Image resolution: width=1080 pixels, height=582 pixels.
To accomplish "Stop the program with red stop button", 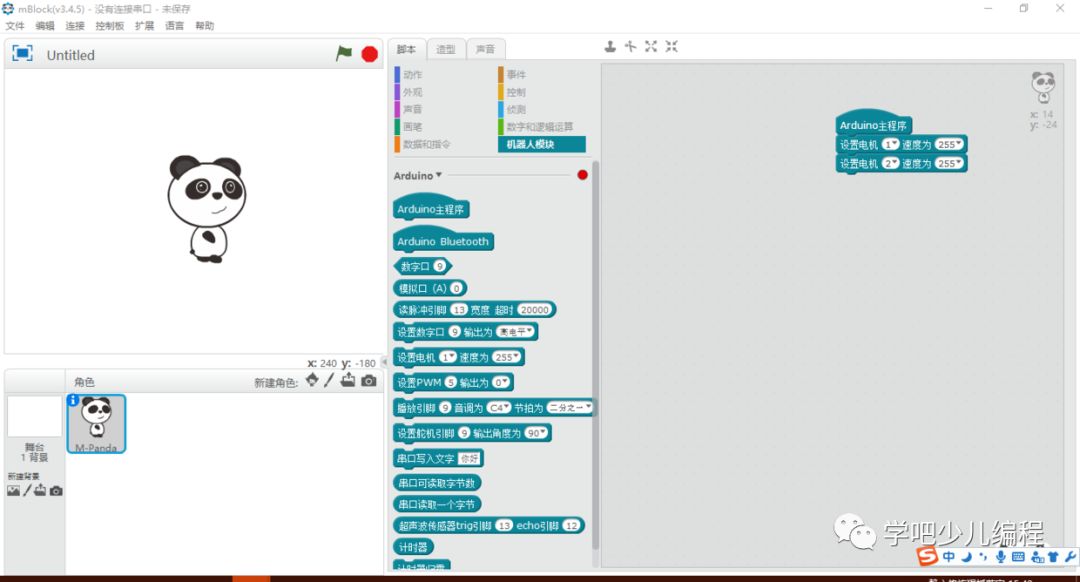I will coord(369,54).
